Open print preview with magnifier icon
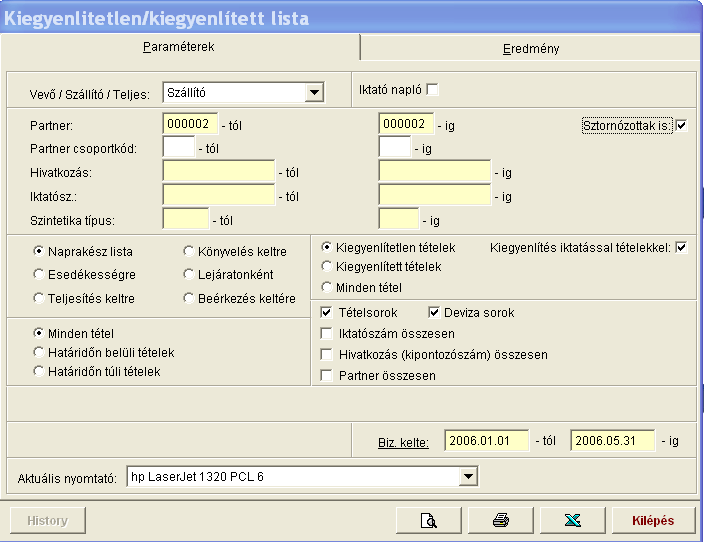Screen dimensions: 704x542 pyautogui.click(x=429, y=520)
